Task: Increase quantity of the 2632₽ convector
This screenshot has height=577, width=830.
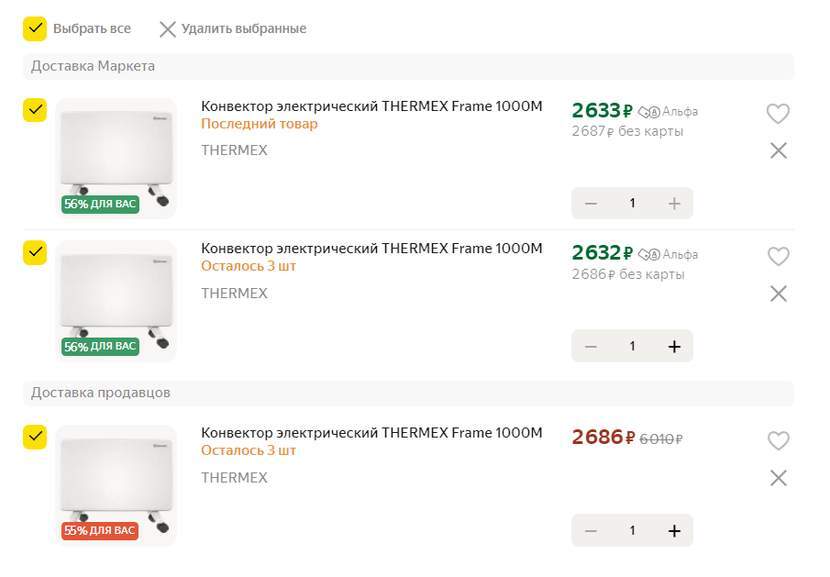Action: tap(674, 347)
